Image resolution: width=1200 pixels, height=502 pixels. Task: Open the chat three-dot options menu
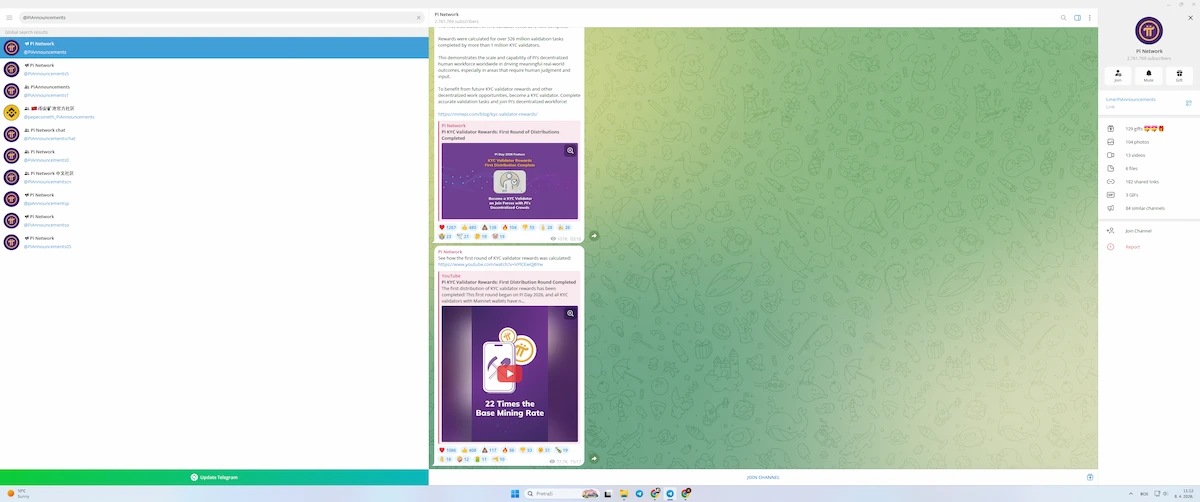1089,18
